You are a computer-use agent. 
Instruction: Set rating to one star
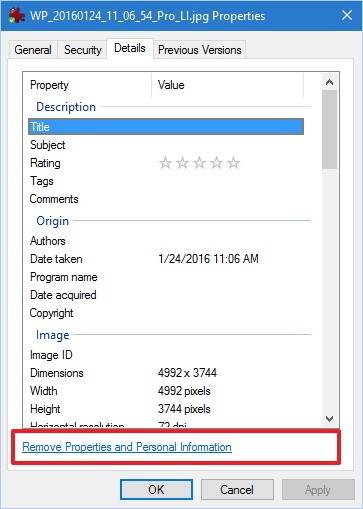click(x=165, y=163)
